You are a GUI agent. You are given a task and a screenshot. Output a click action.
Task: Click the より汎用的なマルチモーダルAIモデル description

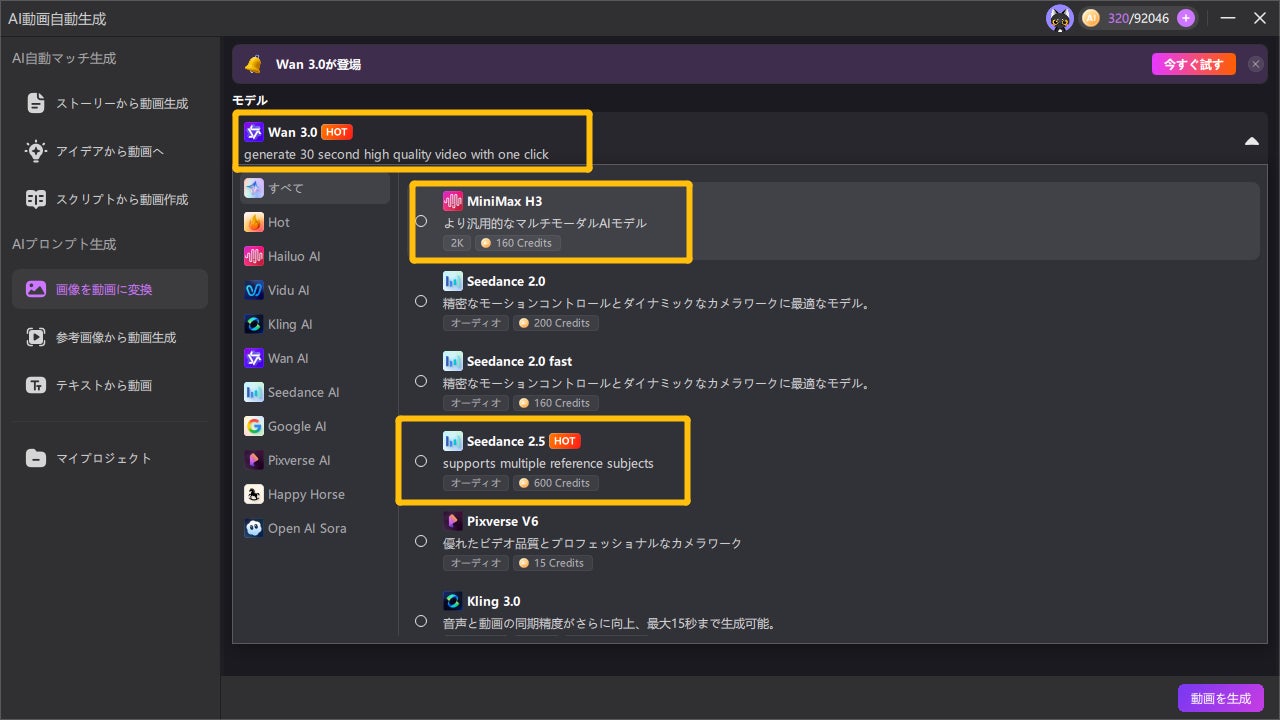point(545,223)
